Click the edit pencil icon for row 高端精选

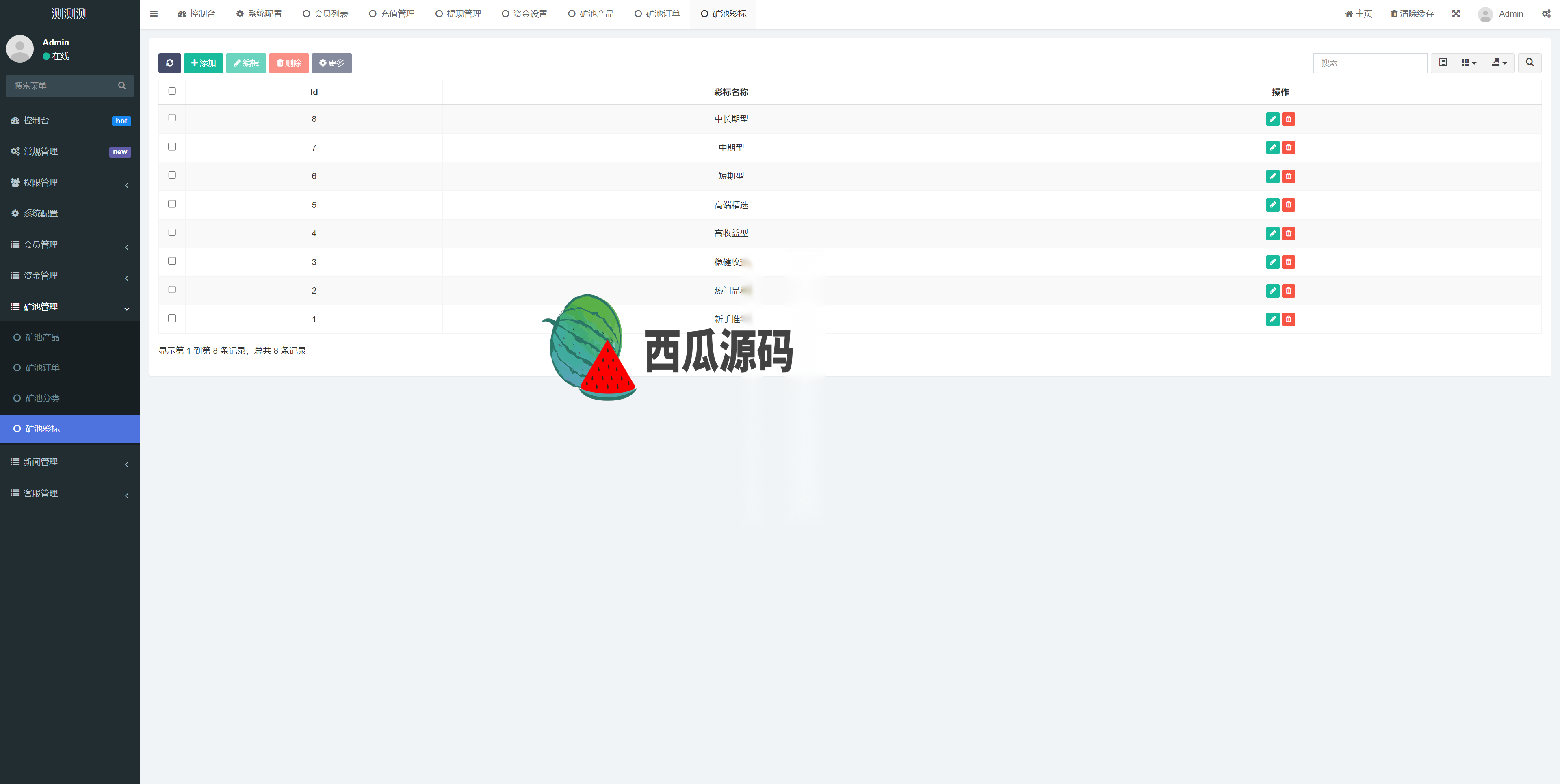(x=1272, y=205)
